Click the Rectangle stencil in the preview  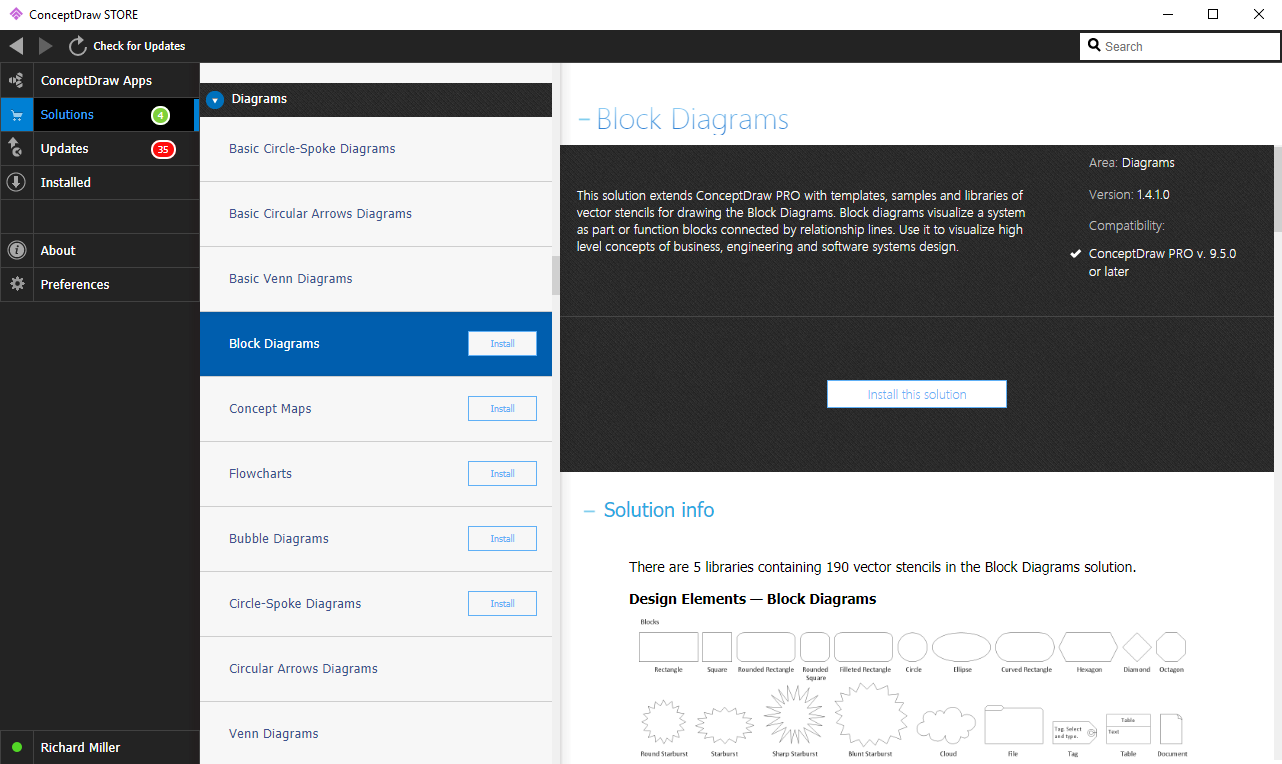668,647
